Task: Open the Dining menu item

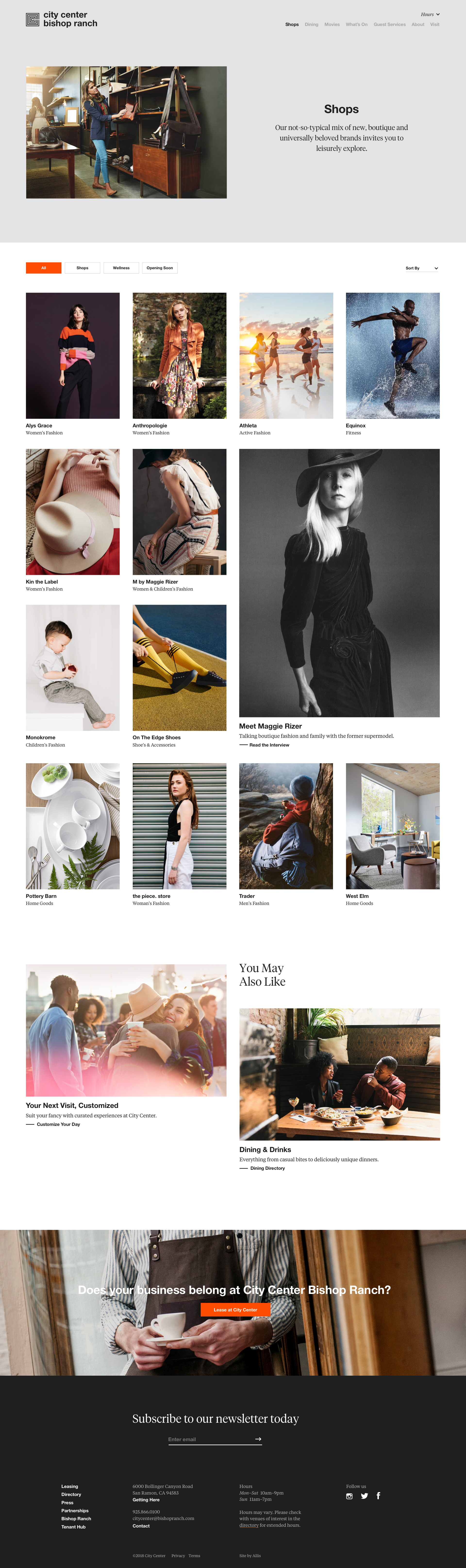Action: [x=311, y=24]
